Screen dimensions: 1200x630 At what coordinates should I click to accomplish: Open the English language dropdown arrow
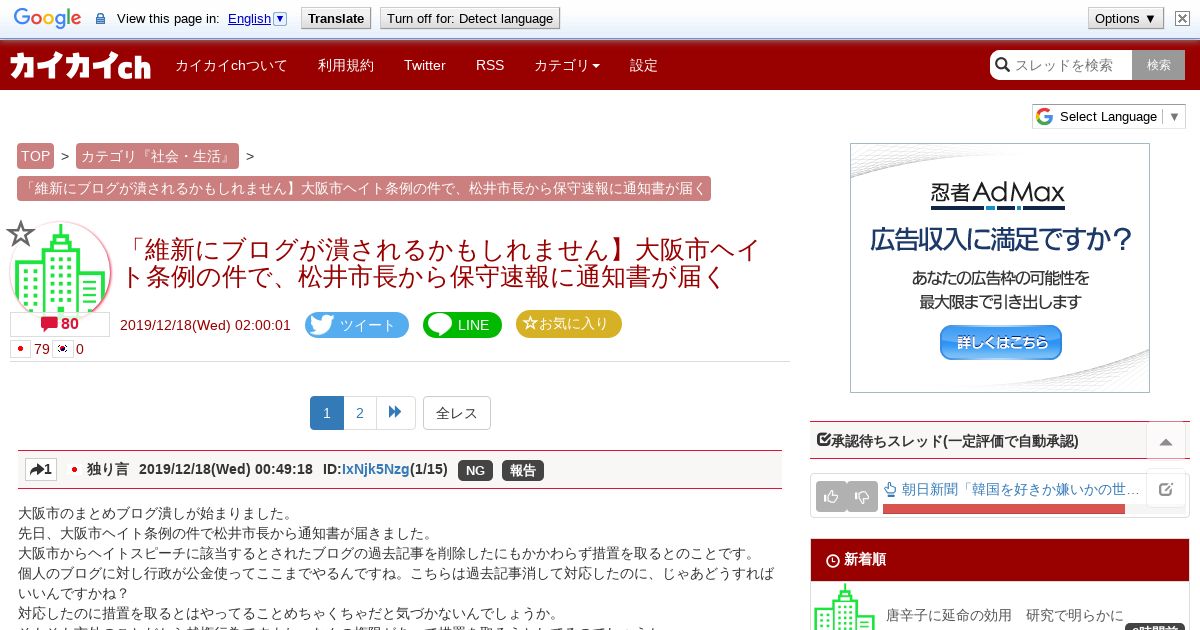tap(280, 18)
